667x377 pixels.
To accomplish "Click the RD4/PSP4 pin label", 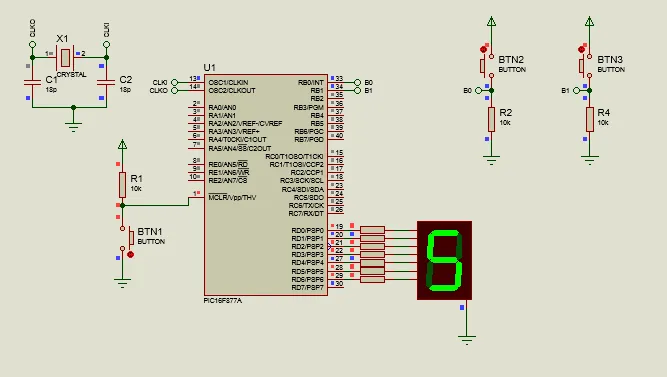I will coord(308,263).
